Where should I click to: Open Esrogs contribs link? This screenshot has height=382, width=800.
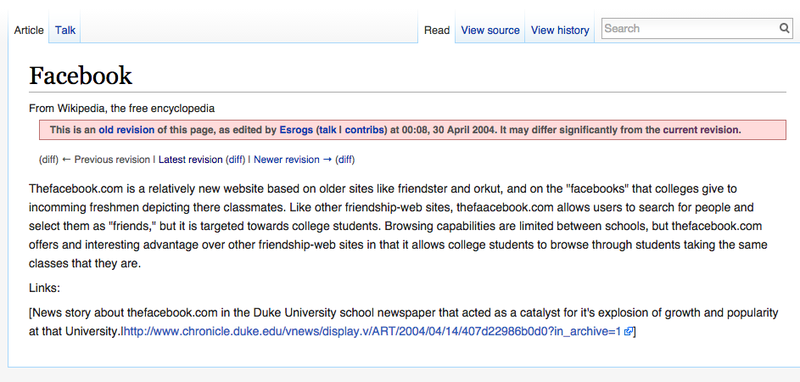[x=364, y=130]
